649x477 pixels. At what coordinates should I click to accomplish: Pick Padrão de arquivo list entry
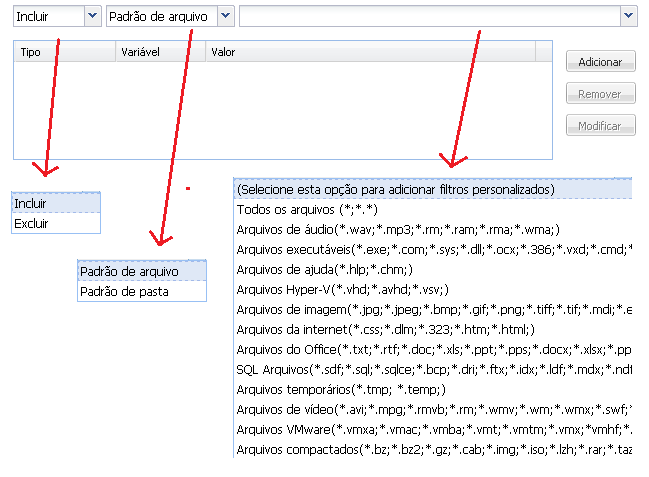(x=142, y=271)
